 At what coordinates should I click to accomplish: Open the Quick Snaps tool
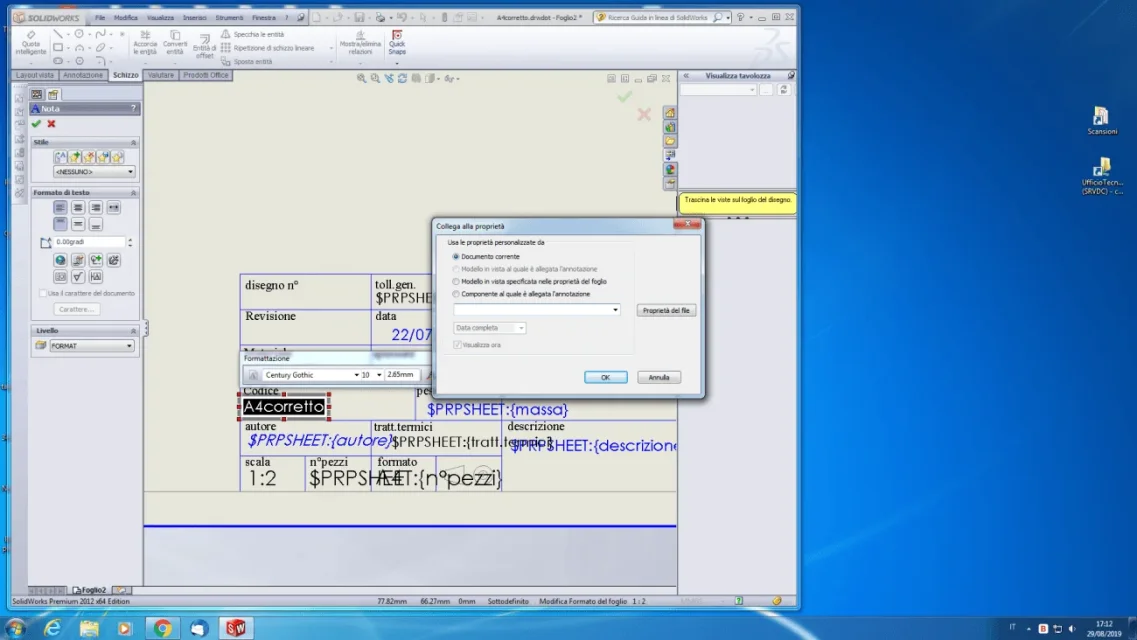coord(397,43)
